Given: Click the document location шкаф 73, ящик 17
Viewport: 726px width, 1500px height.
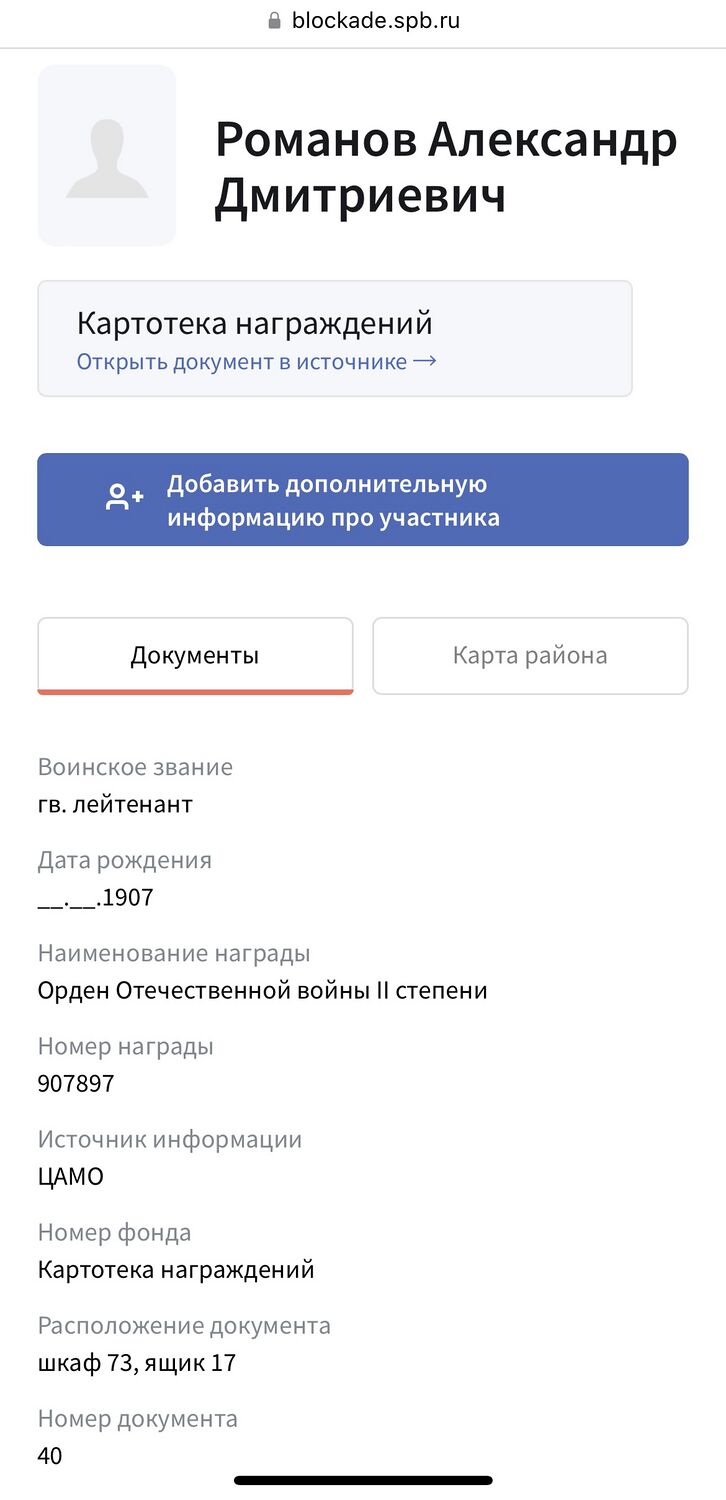Looking at the screenshot, I should pyautogui.click(x=137, y=1362).
